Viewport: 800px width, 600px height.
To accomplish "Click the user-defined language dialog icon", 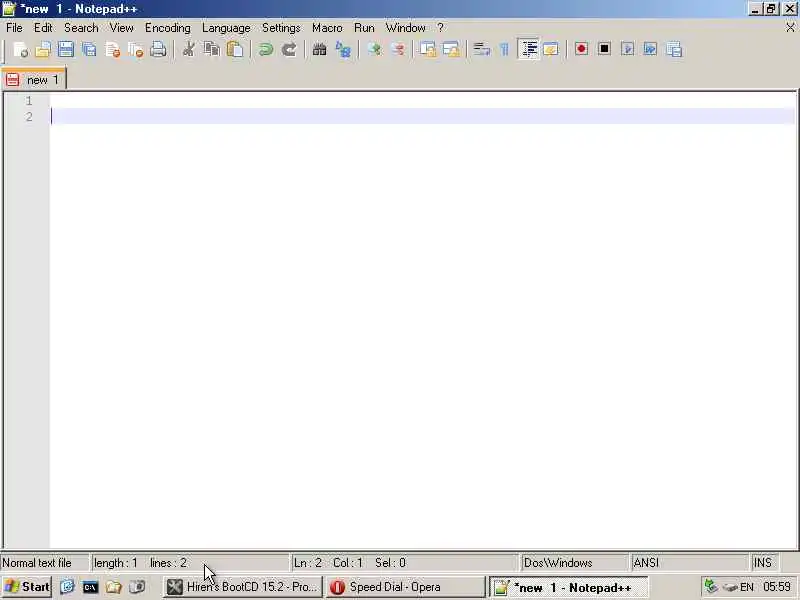I will 551,49.
